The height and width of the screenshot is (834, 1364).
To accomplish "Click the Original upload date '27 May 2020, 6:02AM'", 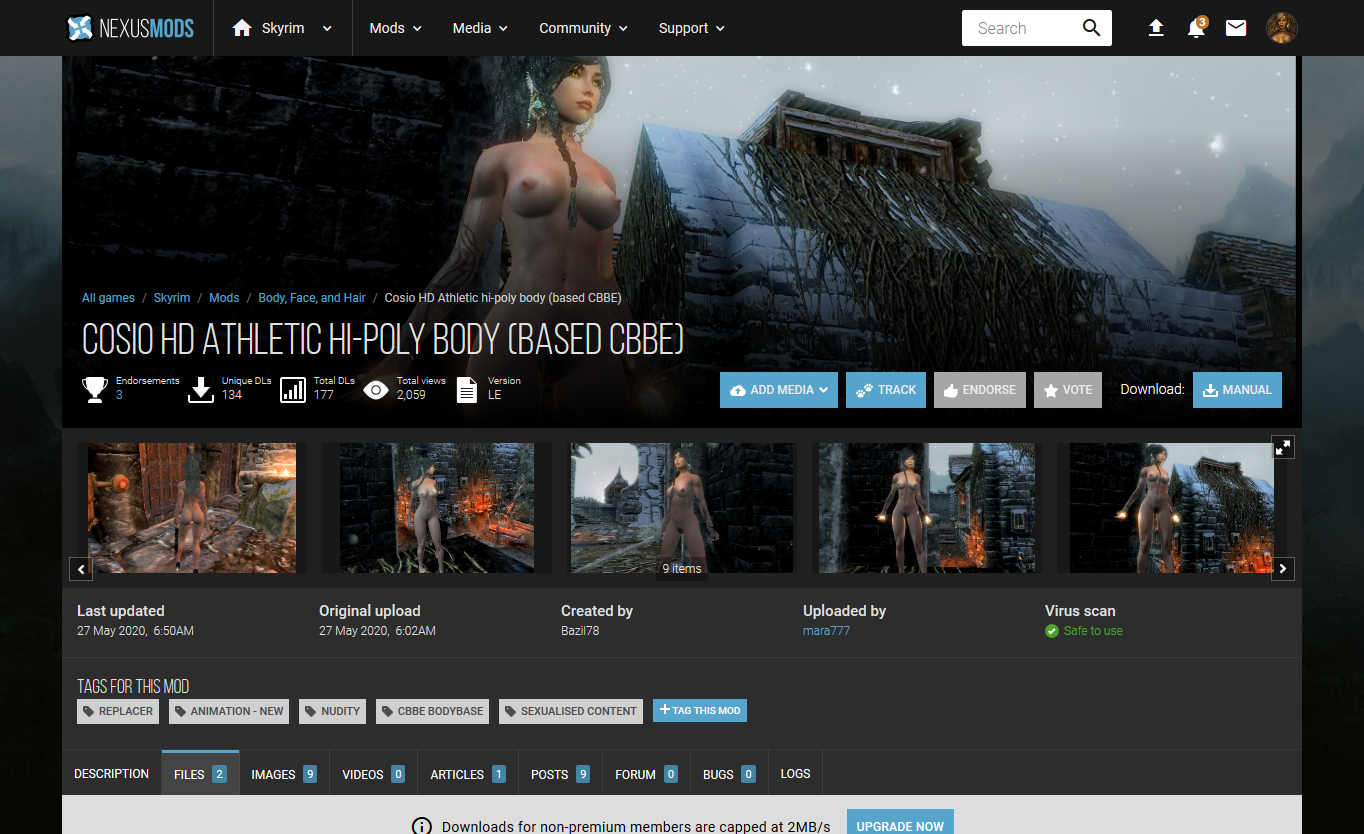I will point(377,631).
